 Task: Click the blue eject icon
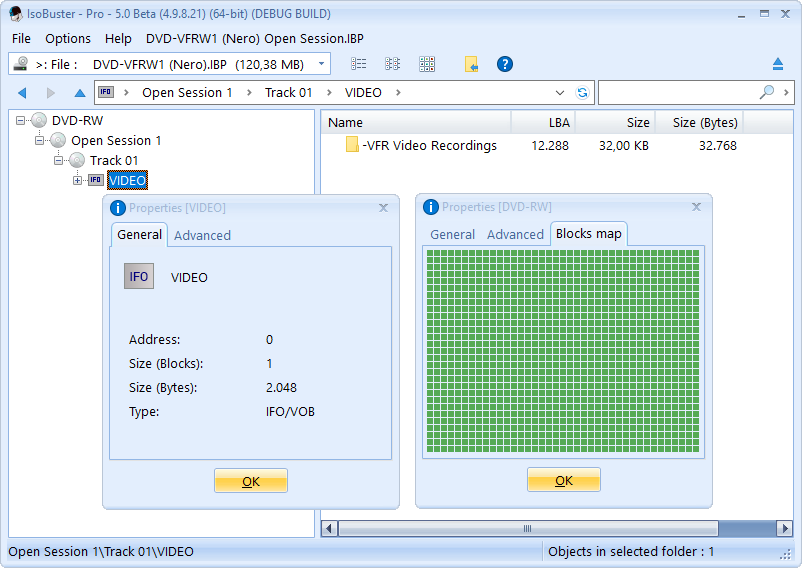click(778, 64)
